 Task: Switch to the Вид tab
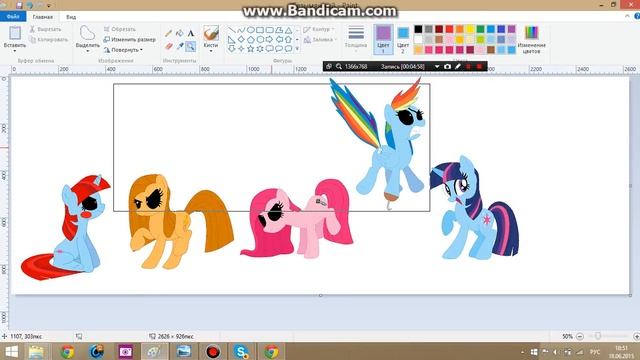[71, 17]
